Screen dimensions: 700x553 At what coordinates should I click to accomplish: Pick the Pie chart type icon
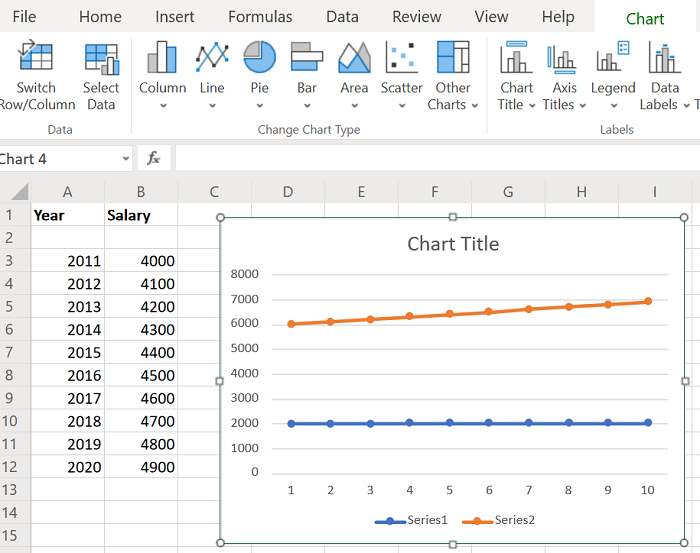click(260, 59)
